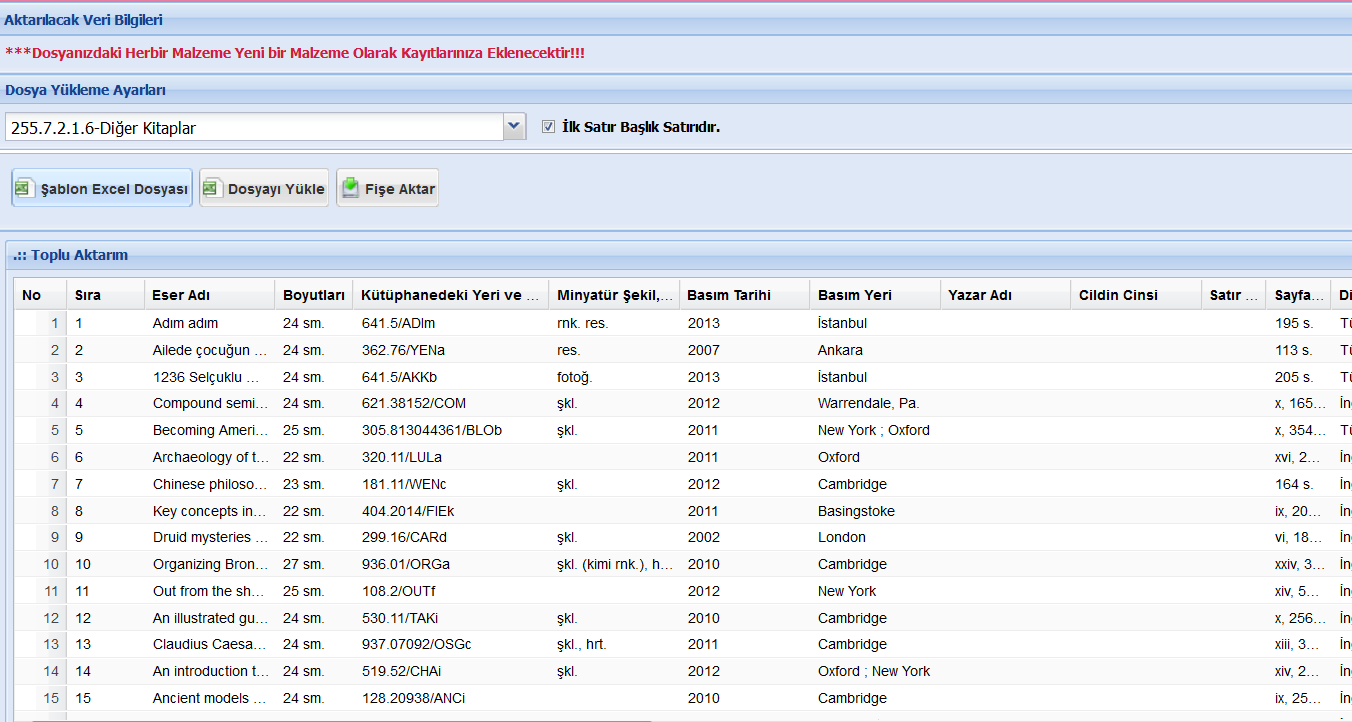
Task: Click call number 936.01/ORGa
Action: 405,564
